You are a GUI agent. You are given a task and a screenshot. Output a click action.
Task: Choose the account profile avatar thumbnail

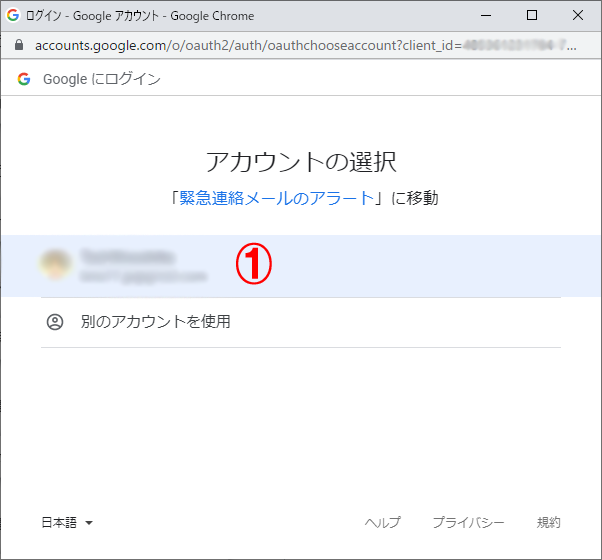(56, 264)
